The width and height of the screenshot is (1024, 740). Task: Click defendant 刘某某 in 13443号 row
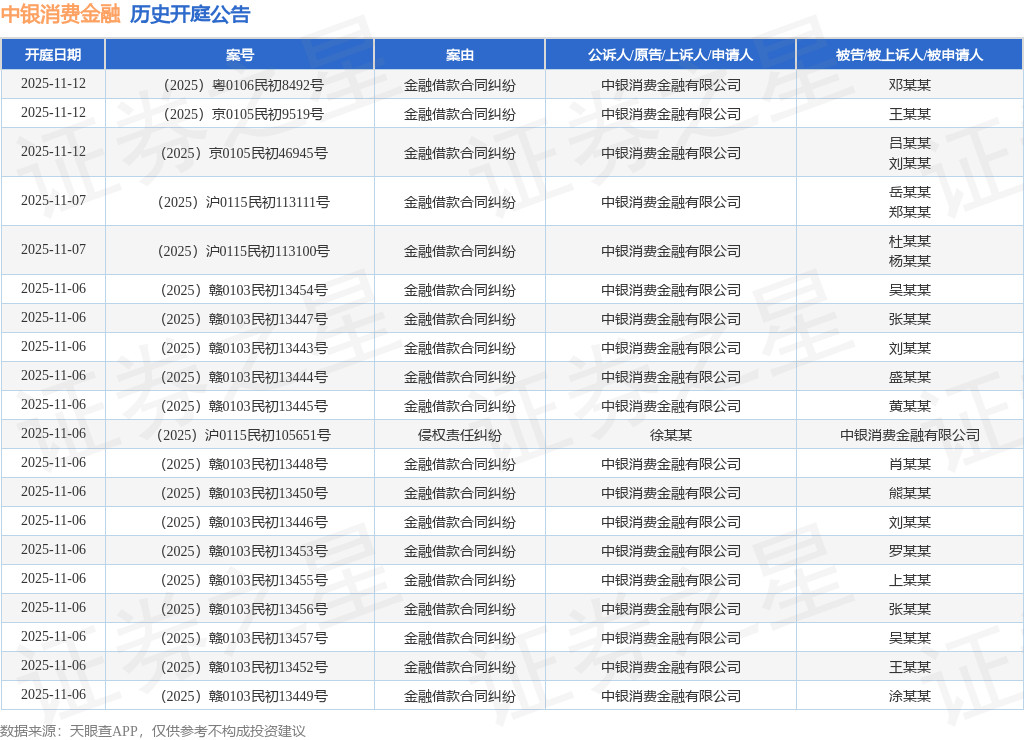910,348
